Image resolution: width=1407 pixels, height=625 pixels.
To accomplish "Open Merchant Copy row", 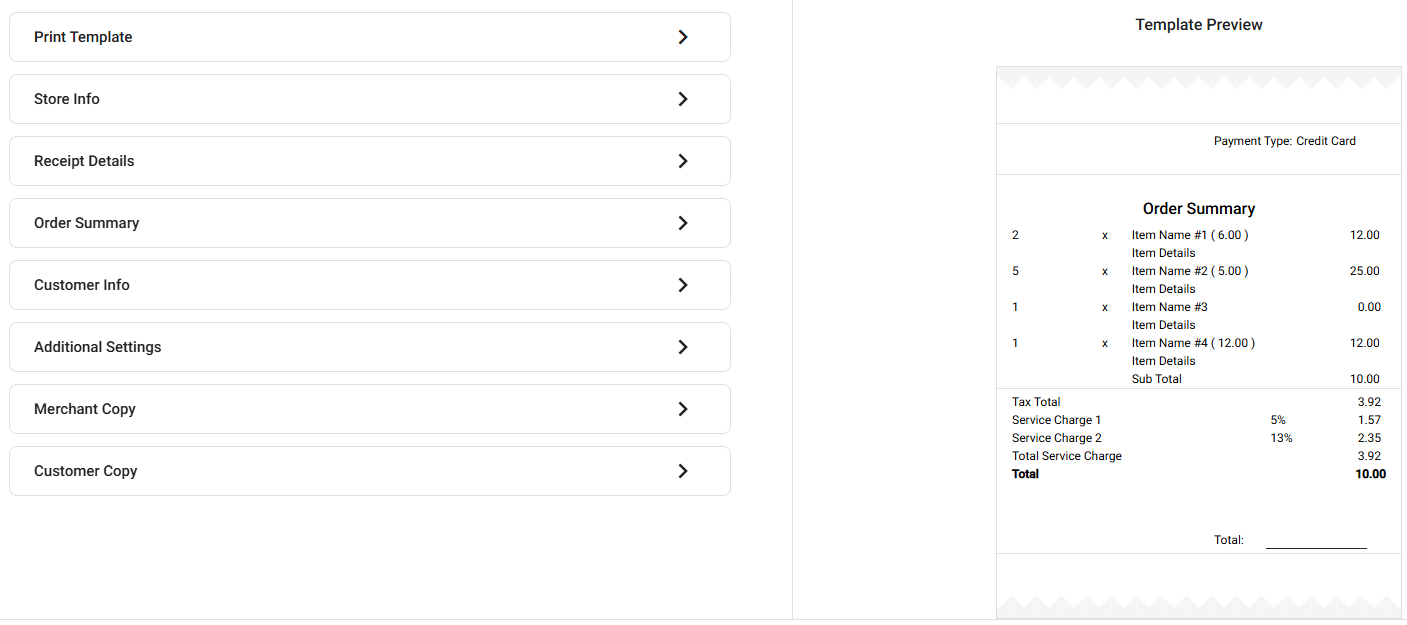I will pos(85,409).
